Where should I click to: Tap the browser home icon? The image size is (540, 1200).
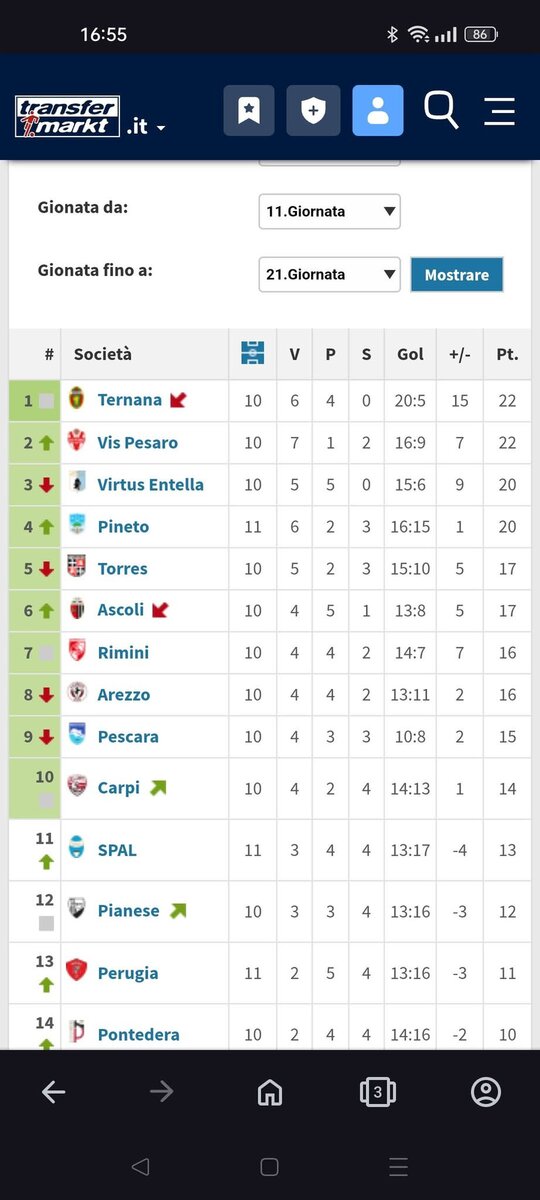coord(270,1092)
